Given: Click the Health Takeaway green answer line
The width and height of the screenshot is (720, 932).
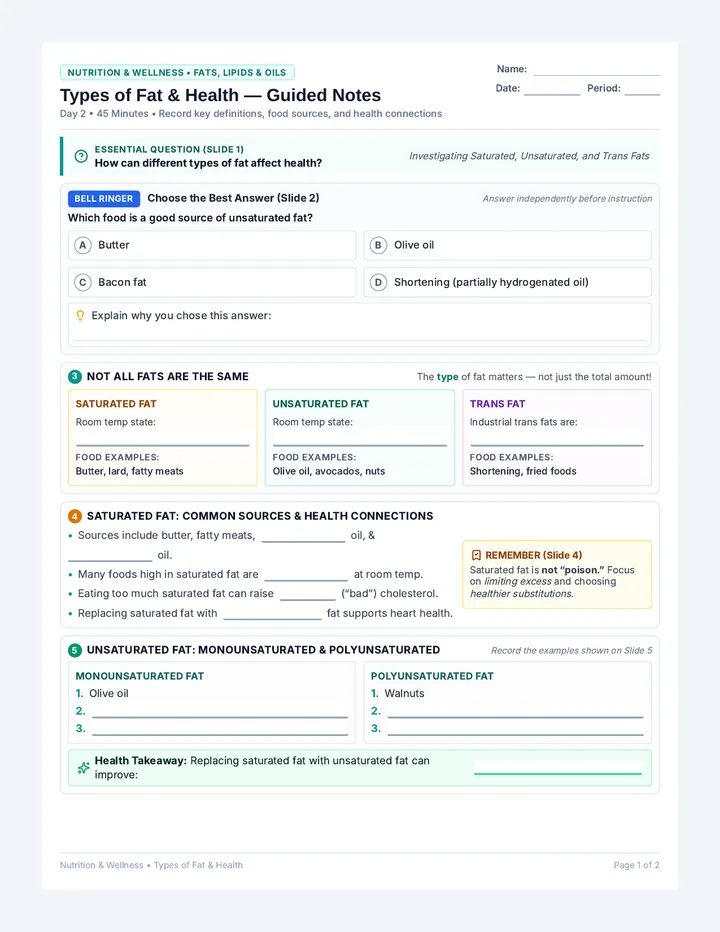Looking at the screenshot, I should click(x=558, y=769).
